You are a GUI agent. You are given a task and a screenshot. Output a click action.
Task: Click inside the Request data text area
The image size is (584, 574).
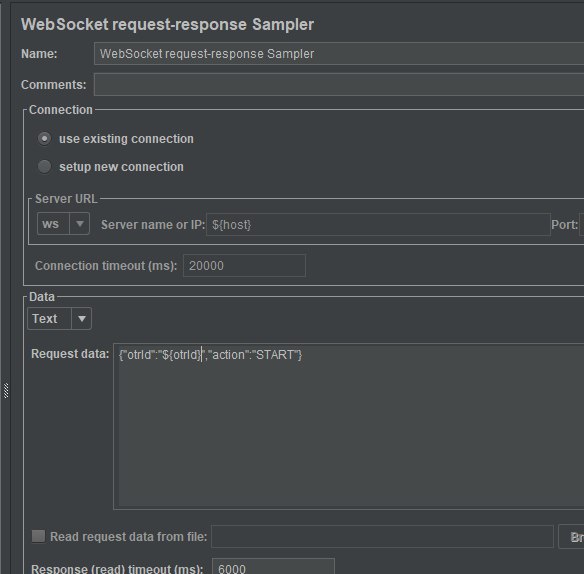tap(349, 426)
